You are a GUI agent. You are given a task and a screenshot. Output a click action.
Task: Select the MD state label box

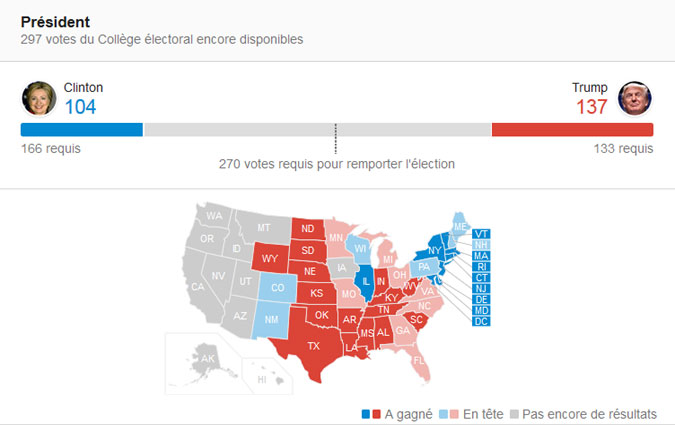coord(481,310)
